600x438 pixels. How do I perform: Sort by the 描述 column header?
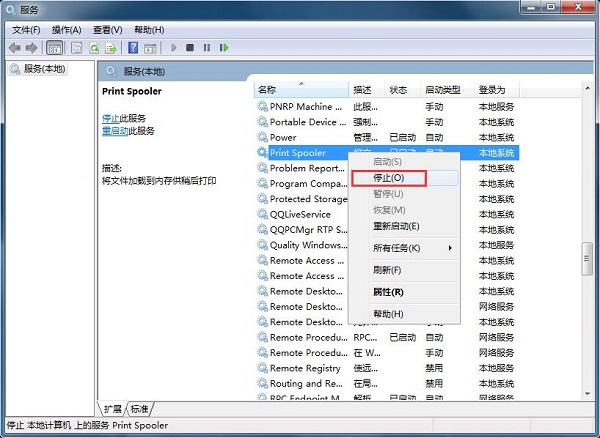(x=366, y=90)
